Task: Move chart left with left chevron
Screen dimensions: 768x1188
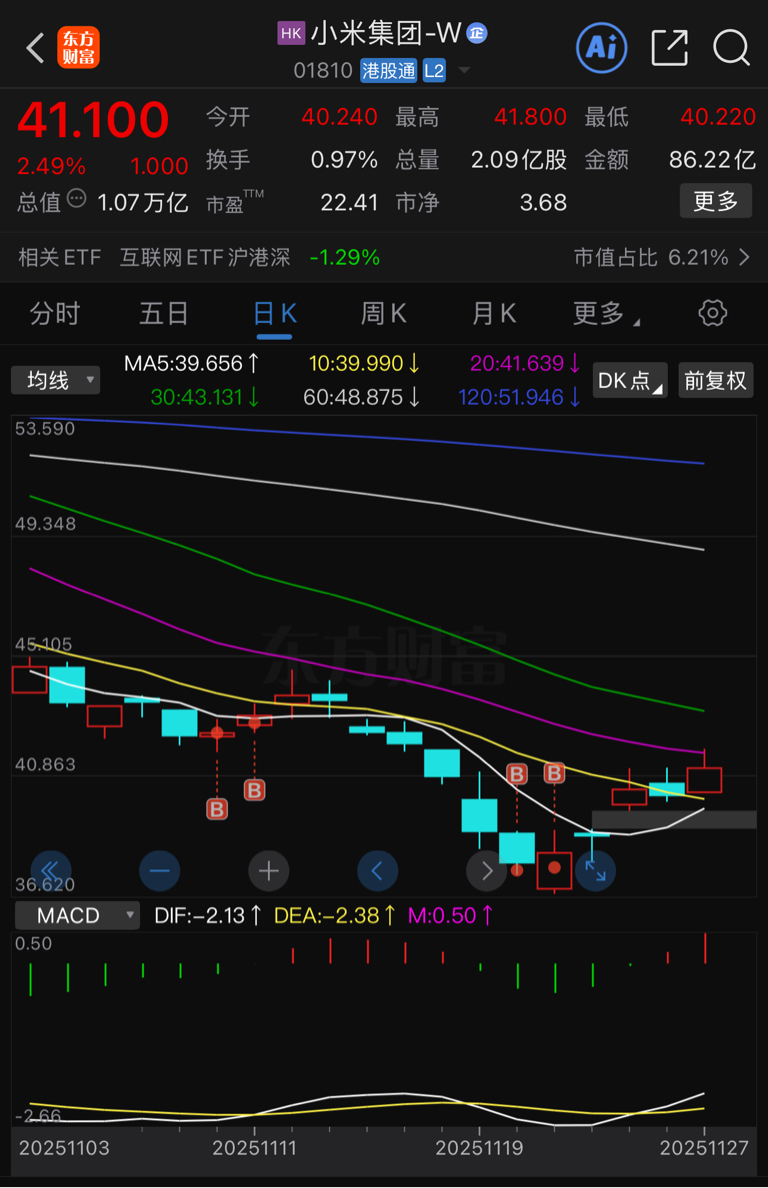Action: pyautogui.click(x=377, y=871)
